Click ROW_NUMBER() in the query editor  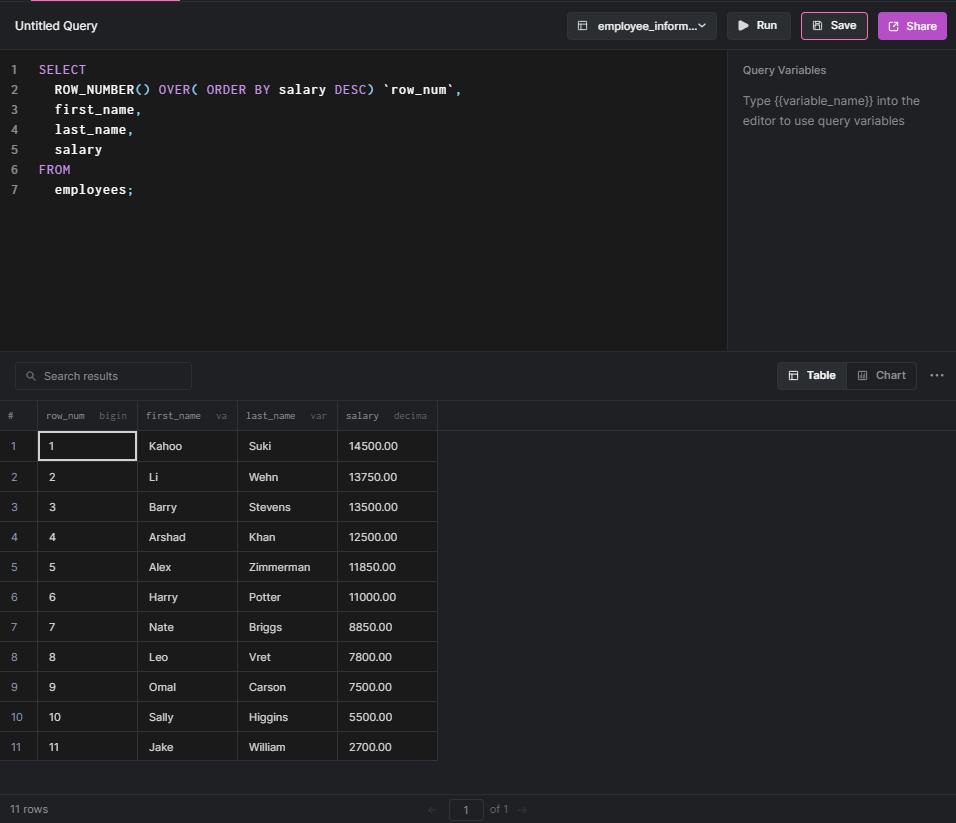coord(102,90)
